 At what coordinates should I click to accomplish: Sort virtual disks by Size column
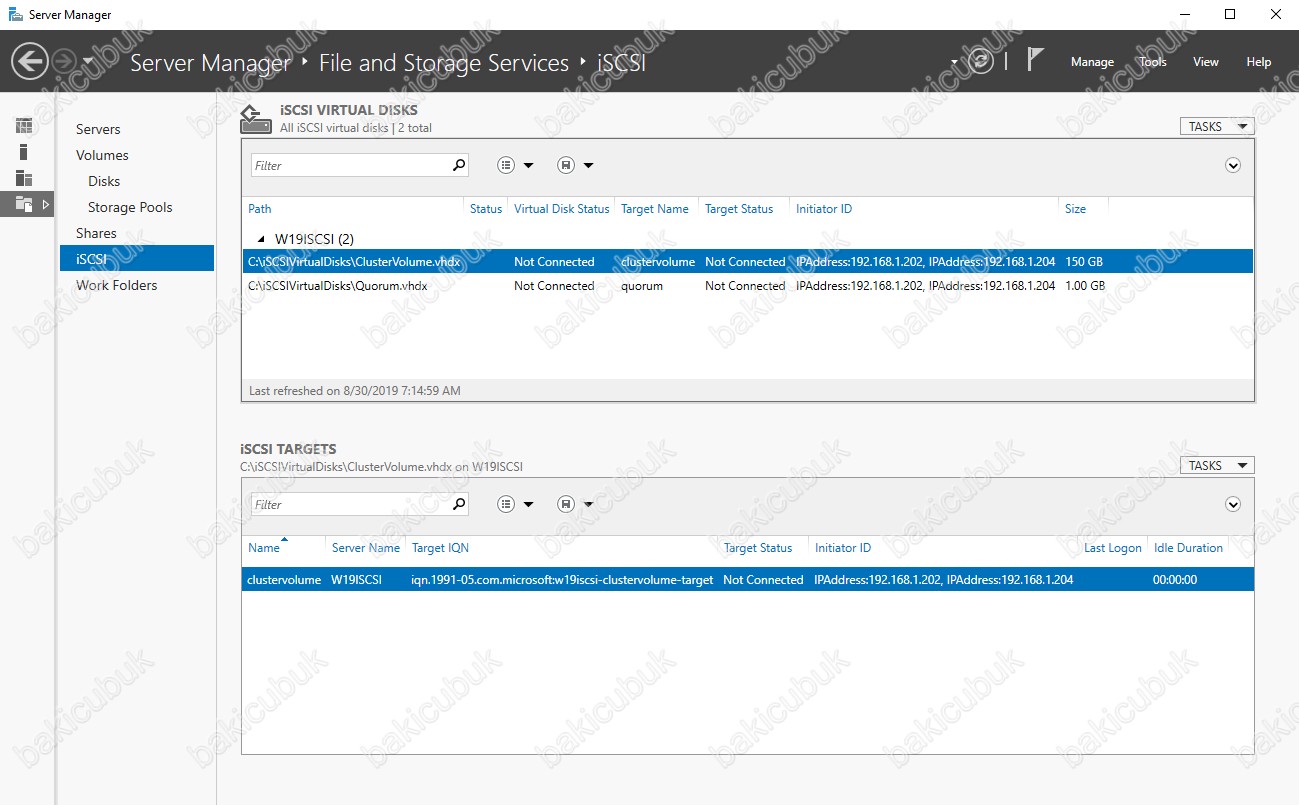coord(1075,209)
